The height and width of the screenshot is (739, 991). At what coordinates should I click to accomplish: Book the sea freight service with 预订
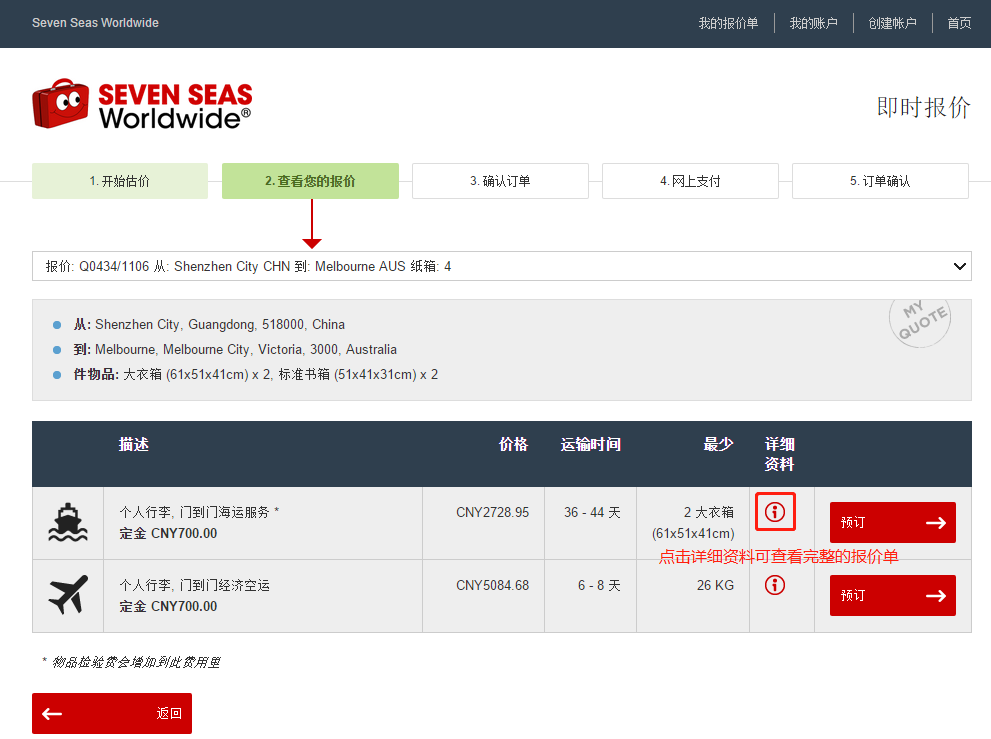(x=892, y=522)
